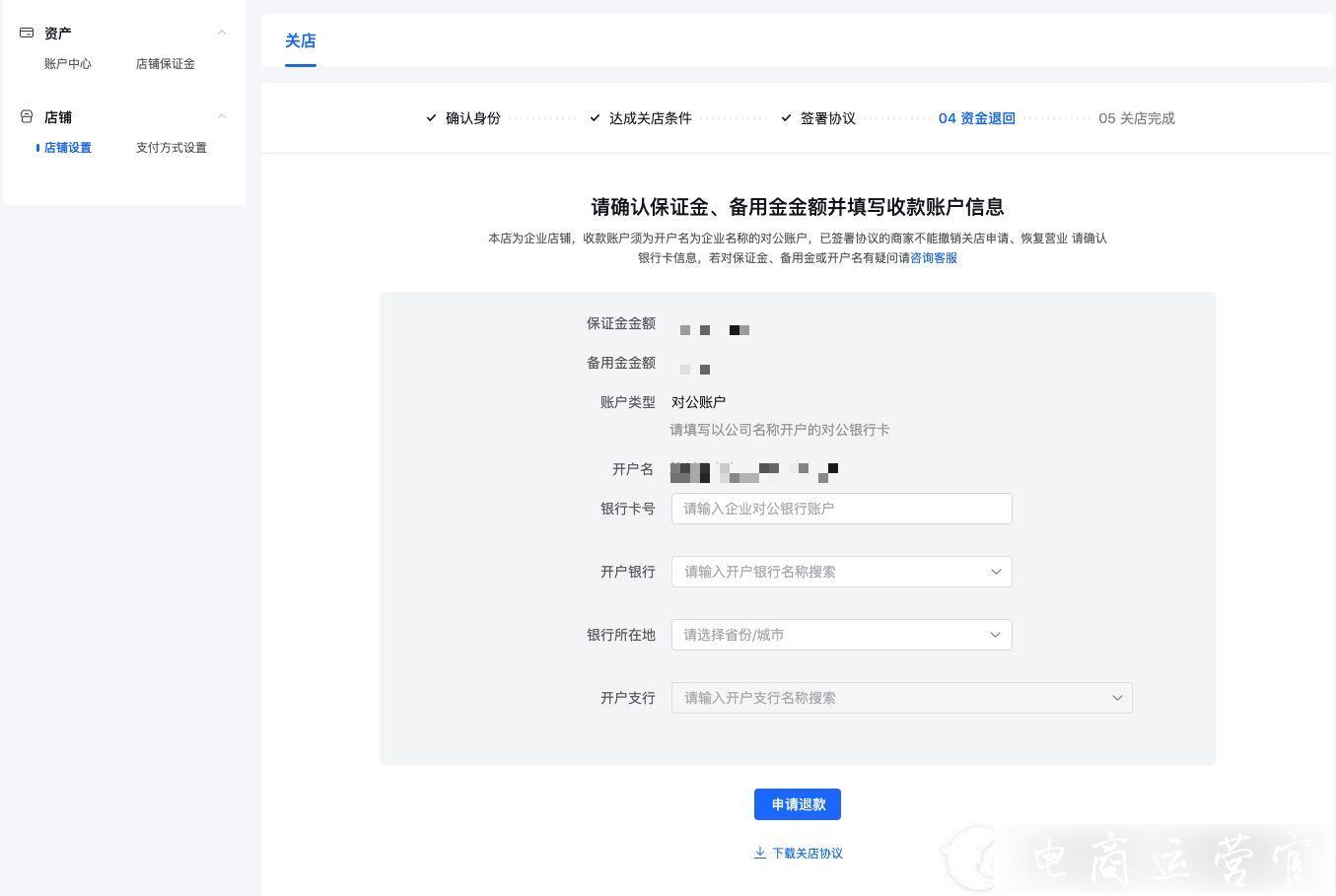Select 店铺设置 in sidebar
Screen dimensions: 1336x896
coord(68,148)
